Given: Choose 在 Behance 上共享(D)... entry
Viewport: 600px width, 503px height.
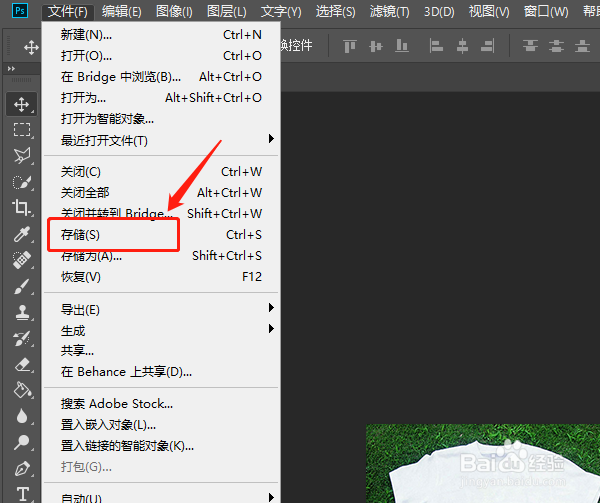Looking at the screenshot, I should tap(161, 372).
